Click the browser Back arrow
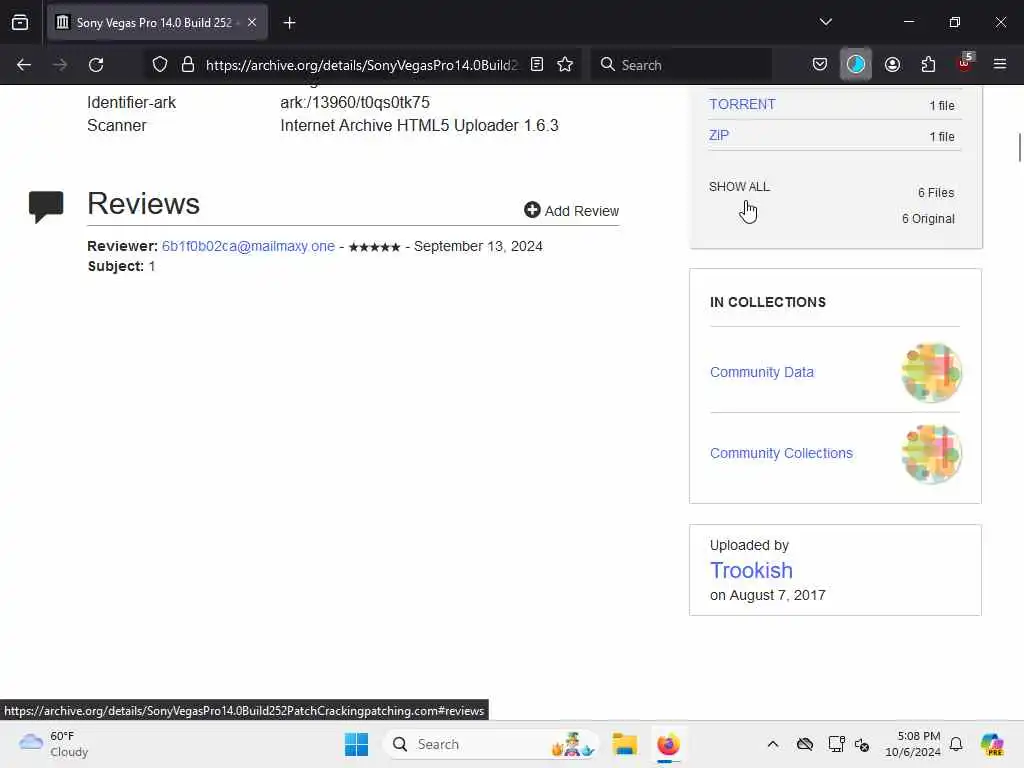The height and width of the screenshot is (768, 1024). pos(24,65)
